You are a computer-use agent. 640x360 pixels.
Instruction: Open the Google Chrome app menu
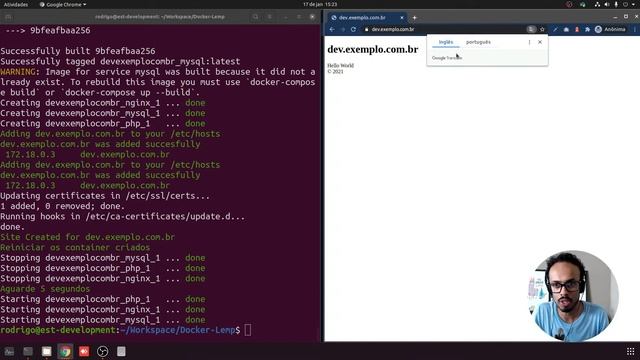pyautogui.click(x=63, y=4)
